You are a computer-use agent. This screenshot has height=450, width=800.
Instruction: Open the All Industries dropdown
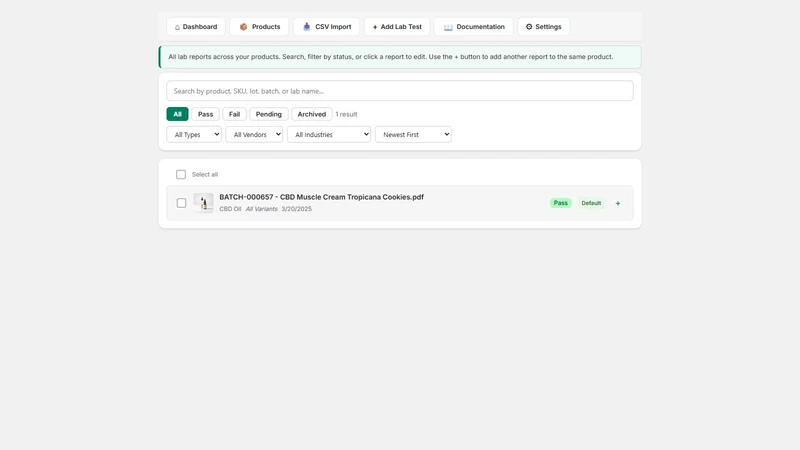329,135
